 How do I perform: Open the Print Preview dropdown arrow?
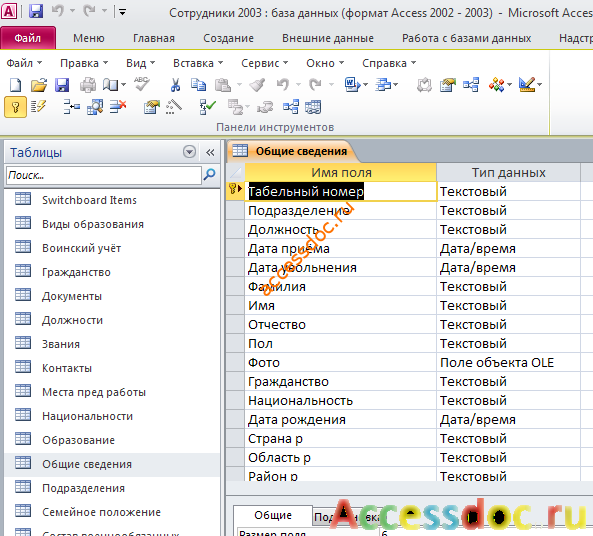tap(123, 85)
